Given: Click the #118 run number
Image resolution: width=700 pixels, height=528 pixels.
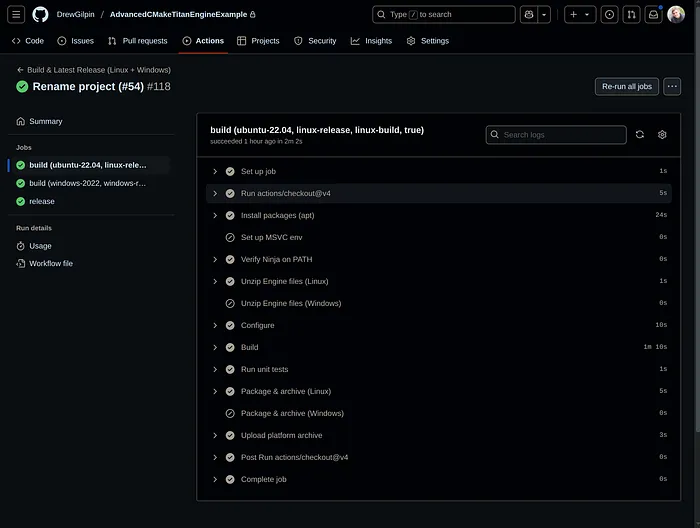Looking at the screenshot, I should click(x=159, y=87).
